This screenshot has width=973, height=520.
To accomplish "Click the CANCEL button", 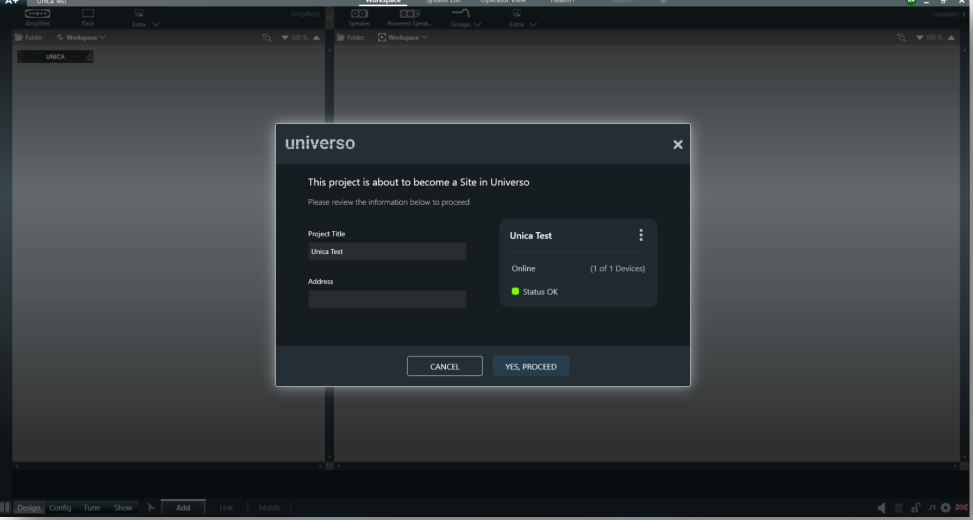I will 444,366.
